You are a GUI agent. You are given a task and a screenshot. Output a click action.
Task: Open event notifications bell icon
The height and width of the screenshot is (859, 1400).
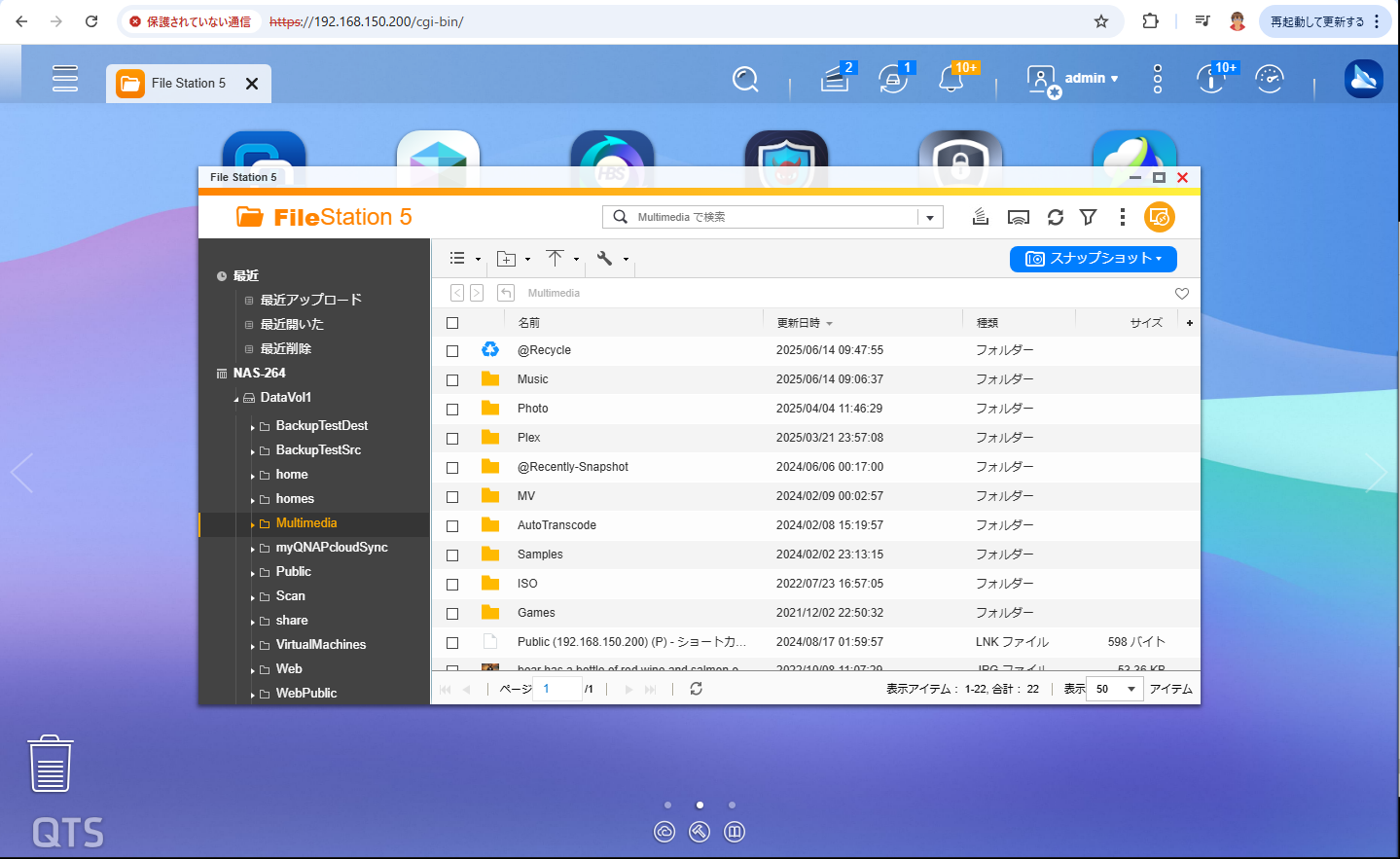click(951, 78)
